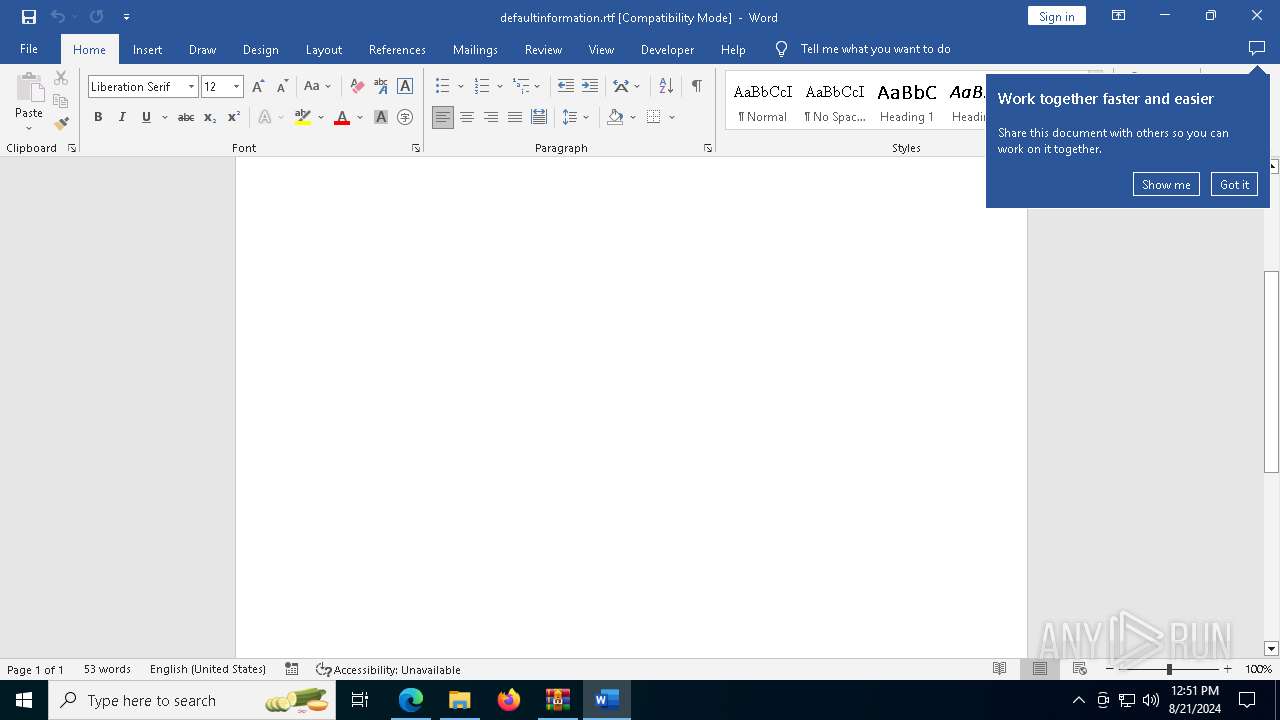The height and width of the screenshot is (720, 1280).
Task: Switch to the References tab
Action: click(x=397, y=49)
